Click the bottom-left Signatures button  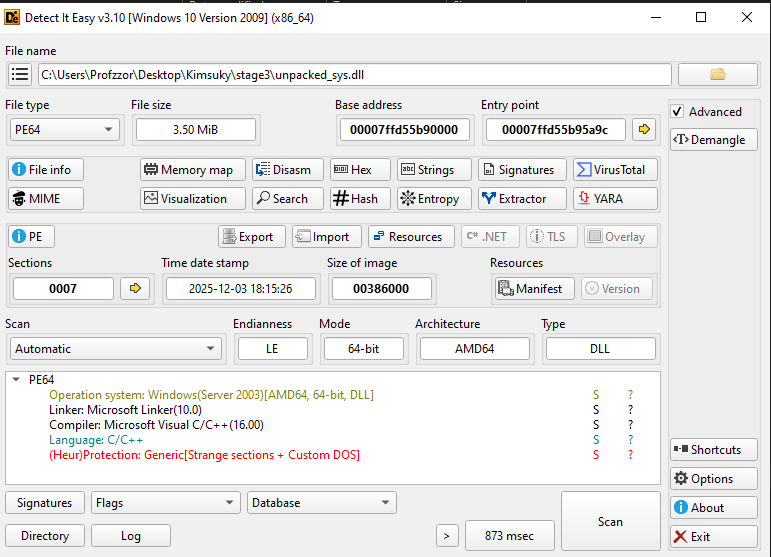45,503
